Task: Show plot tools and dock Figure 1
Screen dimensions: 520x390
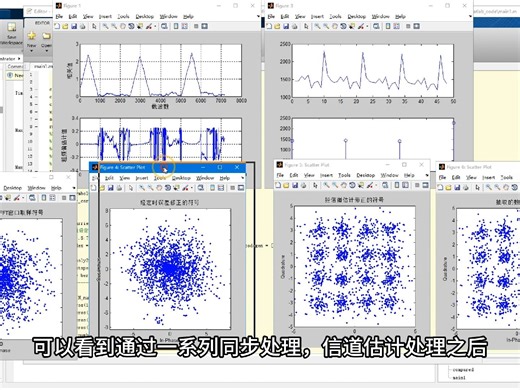Action: click(204, 26)
